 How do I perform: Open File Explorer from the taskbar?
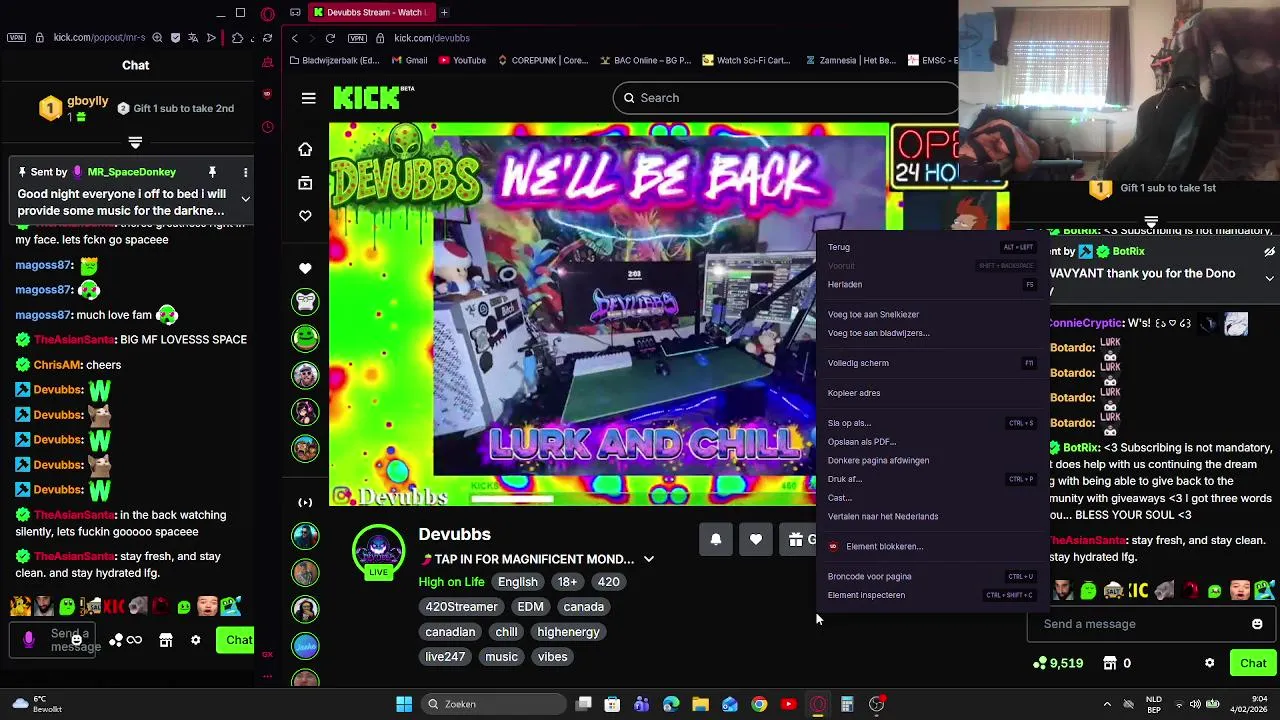point(700,704)
